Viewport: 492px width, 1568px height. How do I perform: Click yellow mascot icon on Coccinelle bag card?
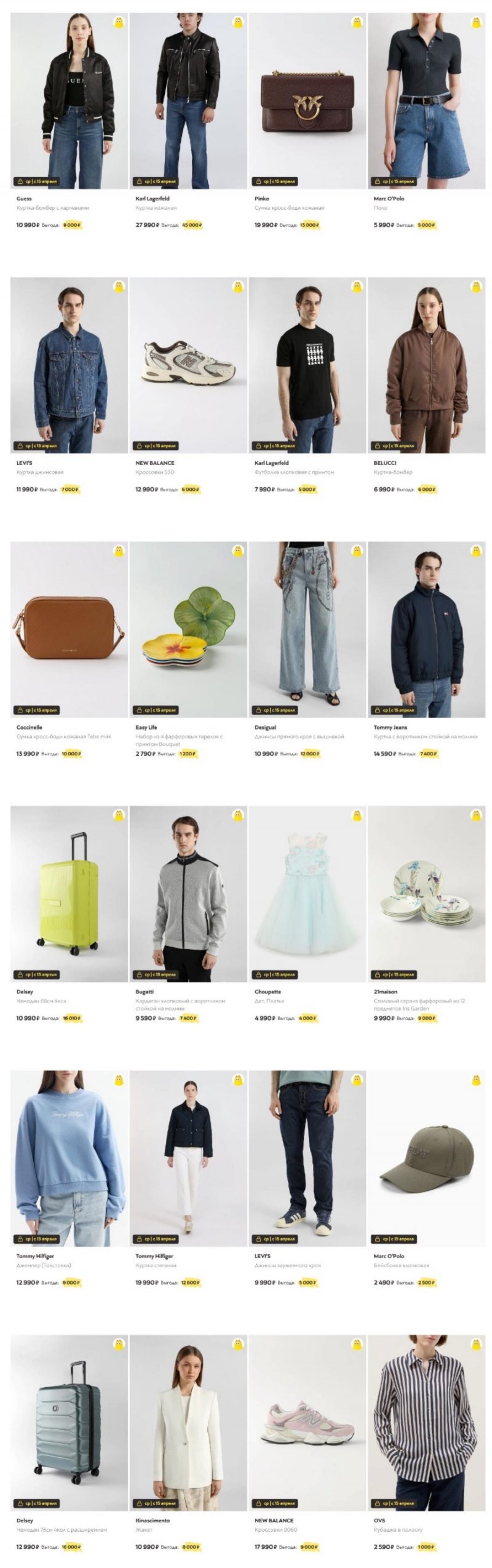point(119,551)
